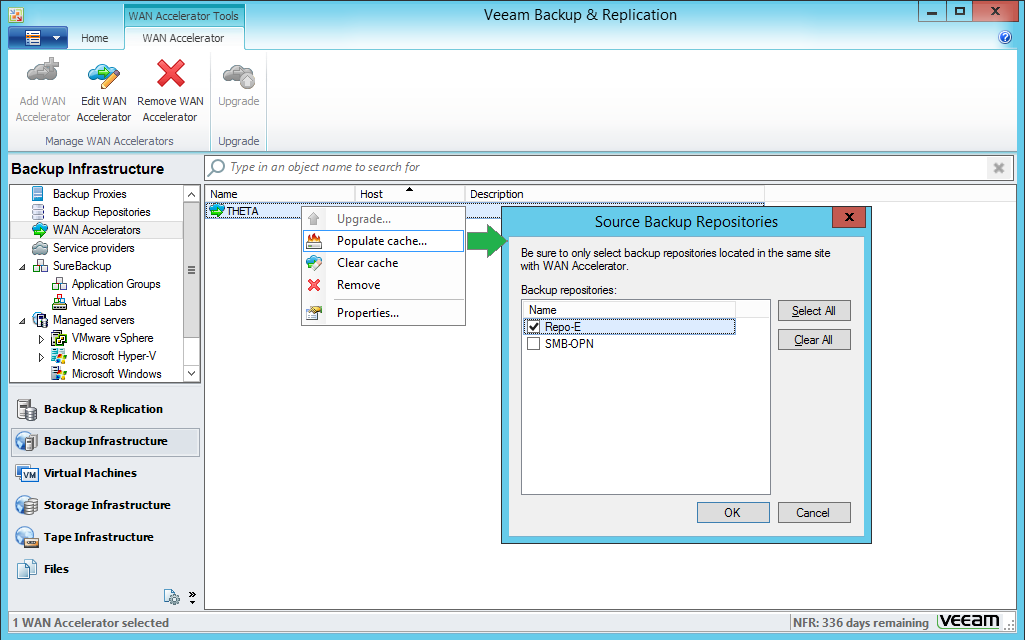Click the THETA WAN accelerator row icon
1025x640 pixels.
point(216,211)
